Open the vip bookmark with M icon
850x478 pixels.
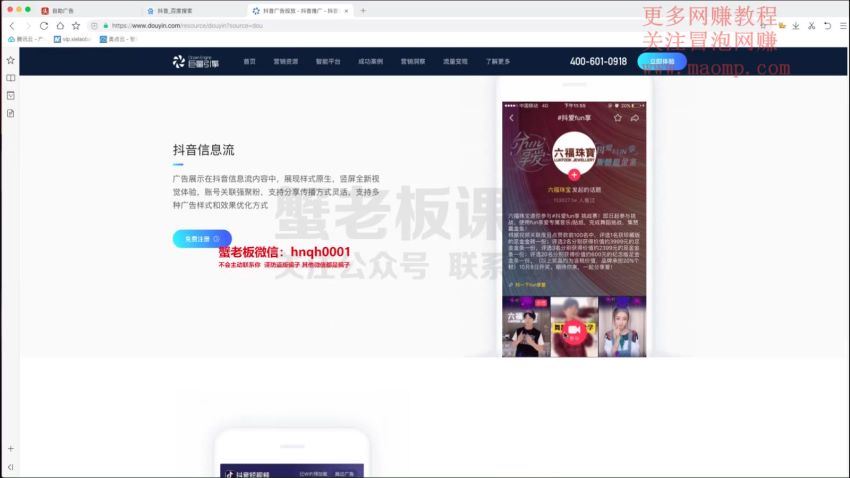(72, 39)
